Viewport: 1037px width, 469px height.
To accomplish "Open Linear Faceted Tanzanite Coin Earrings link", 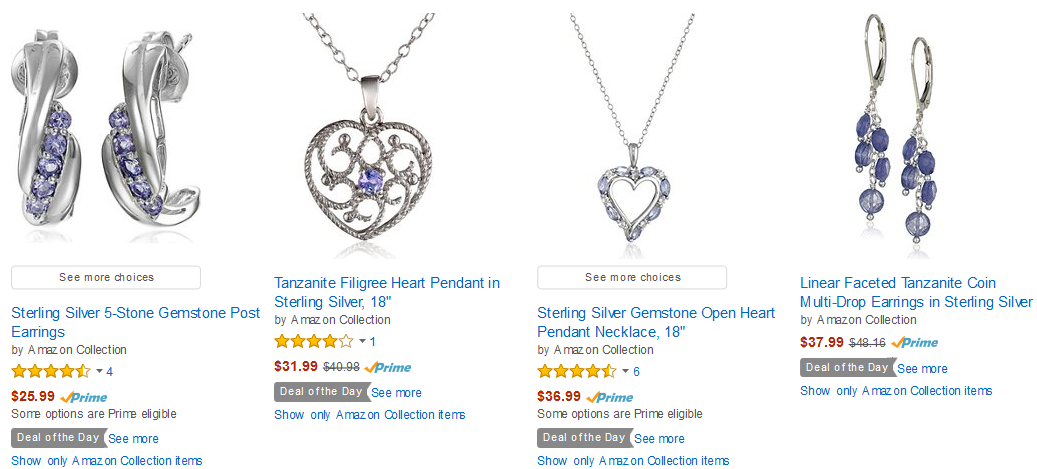I will coord(916,292).
